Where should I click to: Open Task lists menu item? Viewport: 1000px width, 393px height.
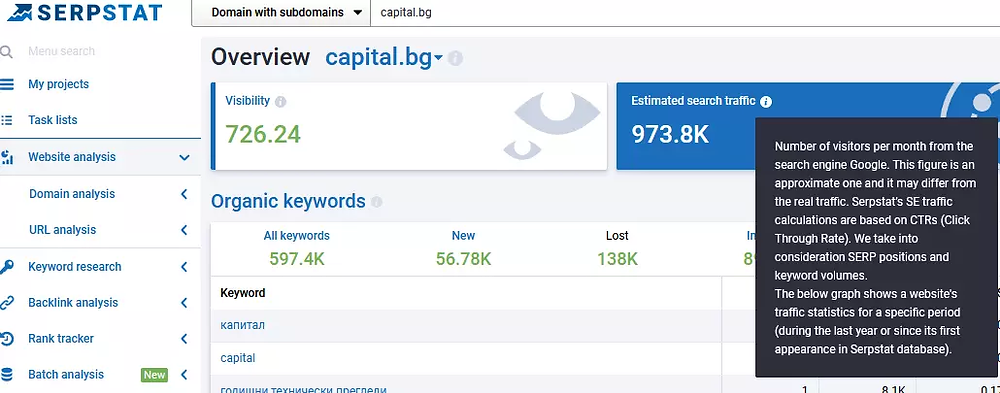pyautogui.click(x=53, y=120)
